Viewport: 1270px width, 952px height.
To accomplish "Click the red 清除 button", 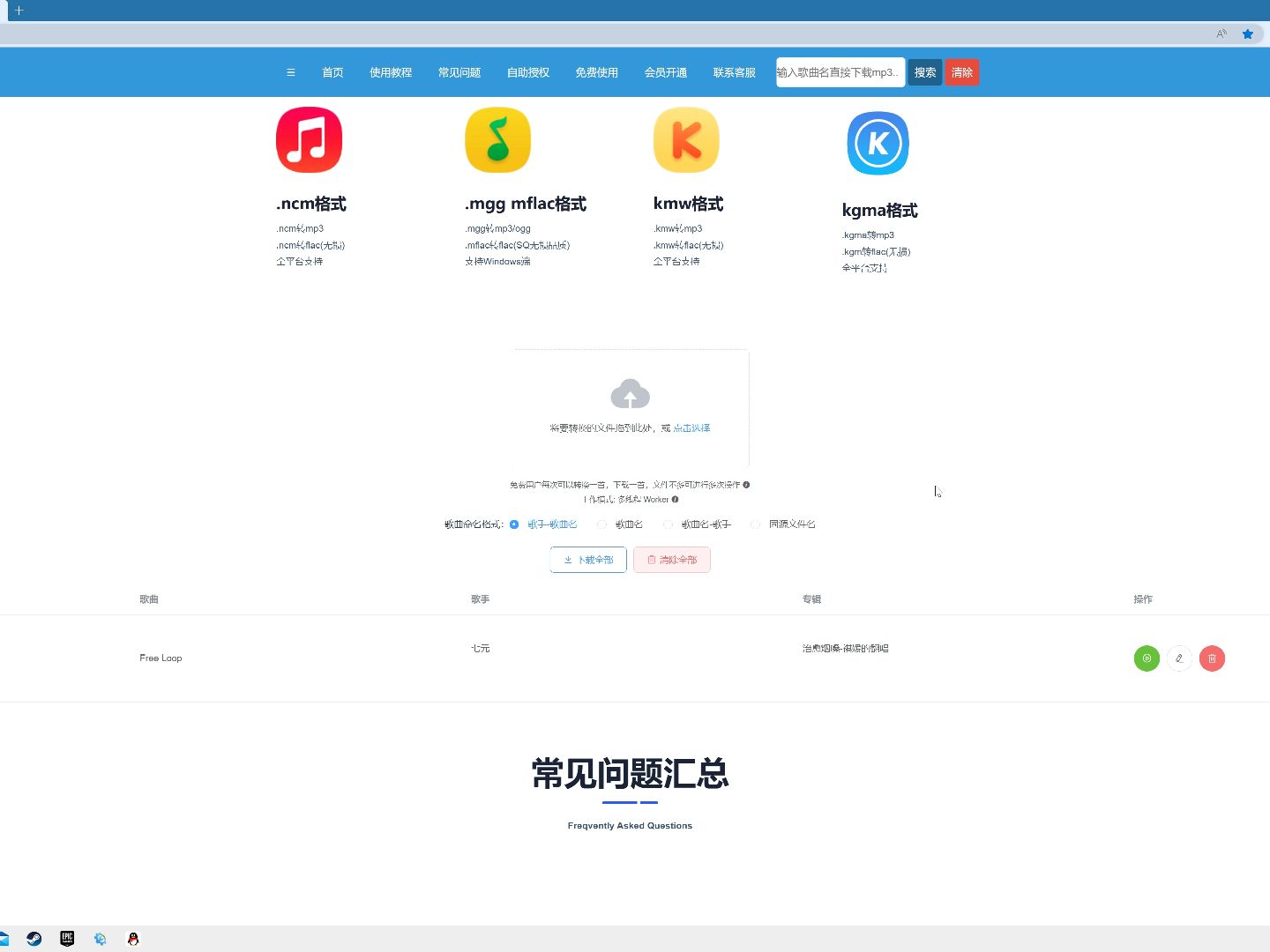I will point(962,72).
